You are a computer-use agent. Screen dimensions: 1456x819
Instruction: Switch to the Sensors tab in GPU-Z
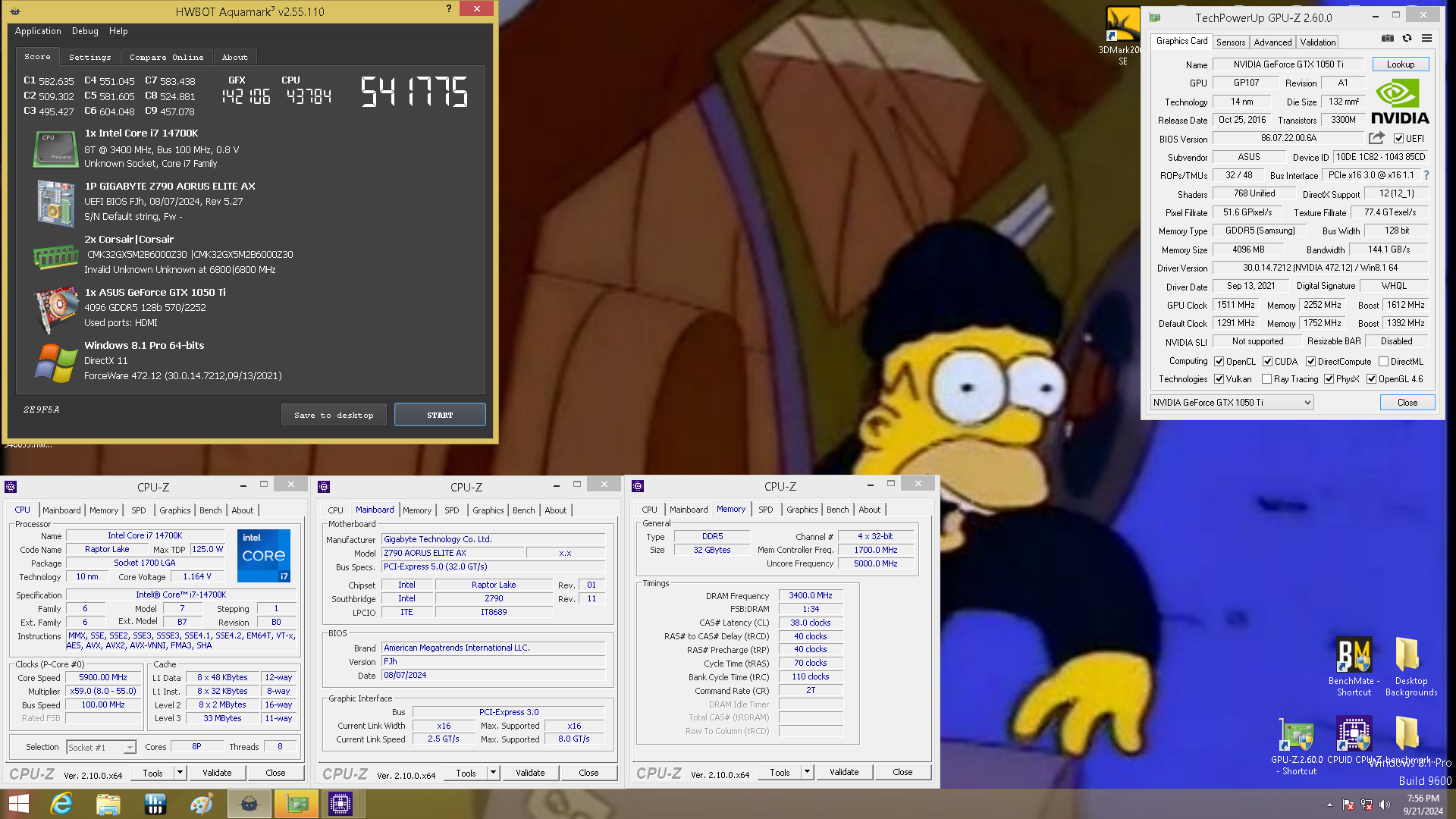click(1231, 42)
